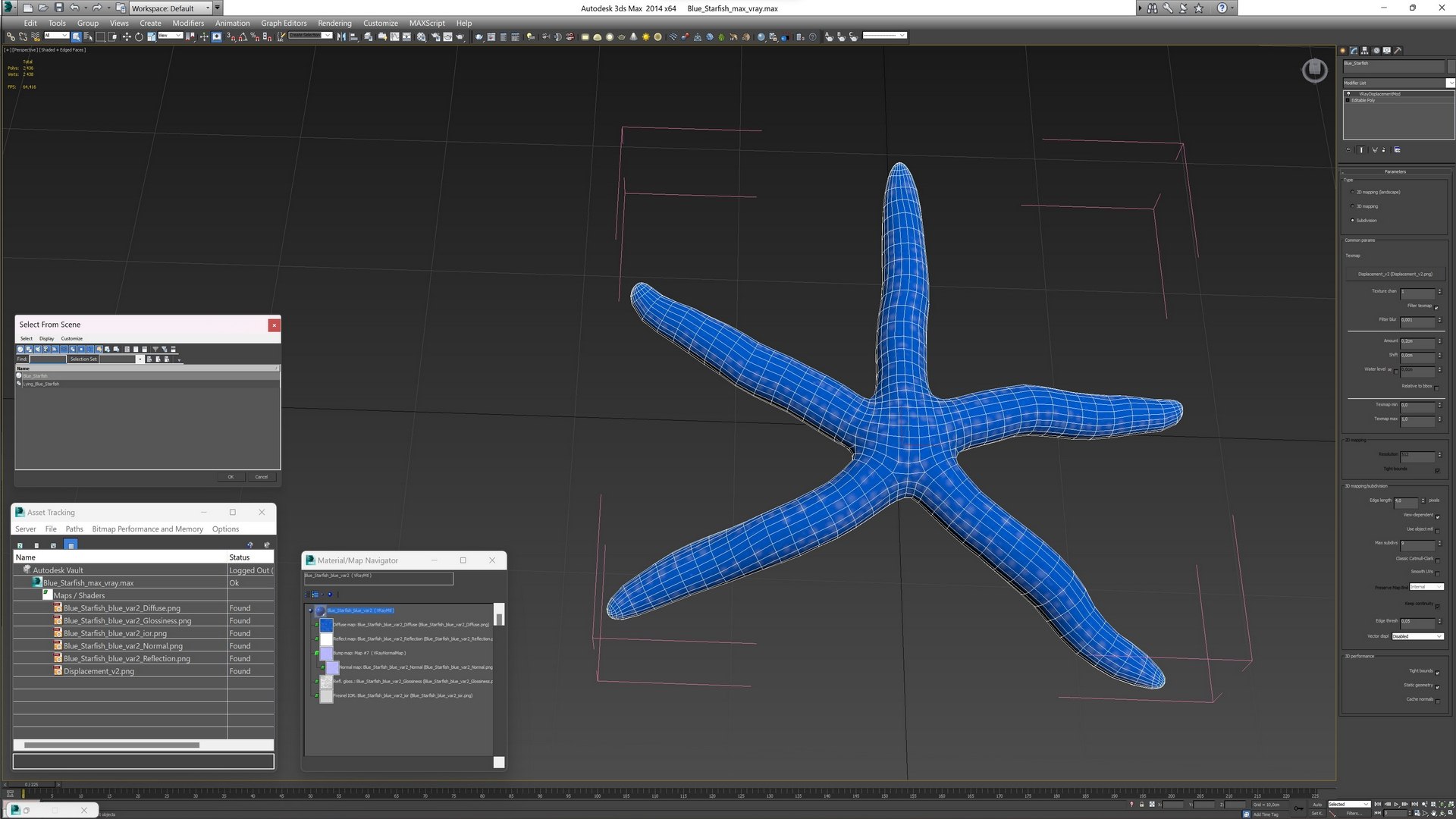The image size is (1456, 819).
Task: Toggle the Relative to bbox checkbox
Action: [x=1436, y=388]
